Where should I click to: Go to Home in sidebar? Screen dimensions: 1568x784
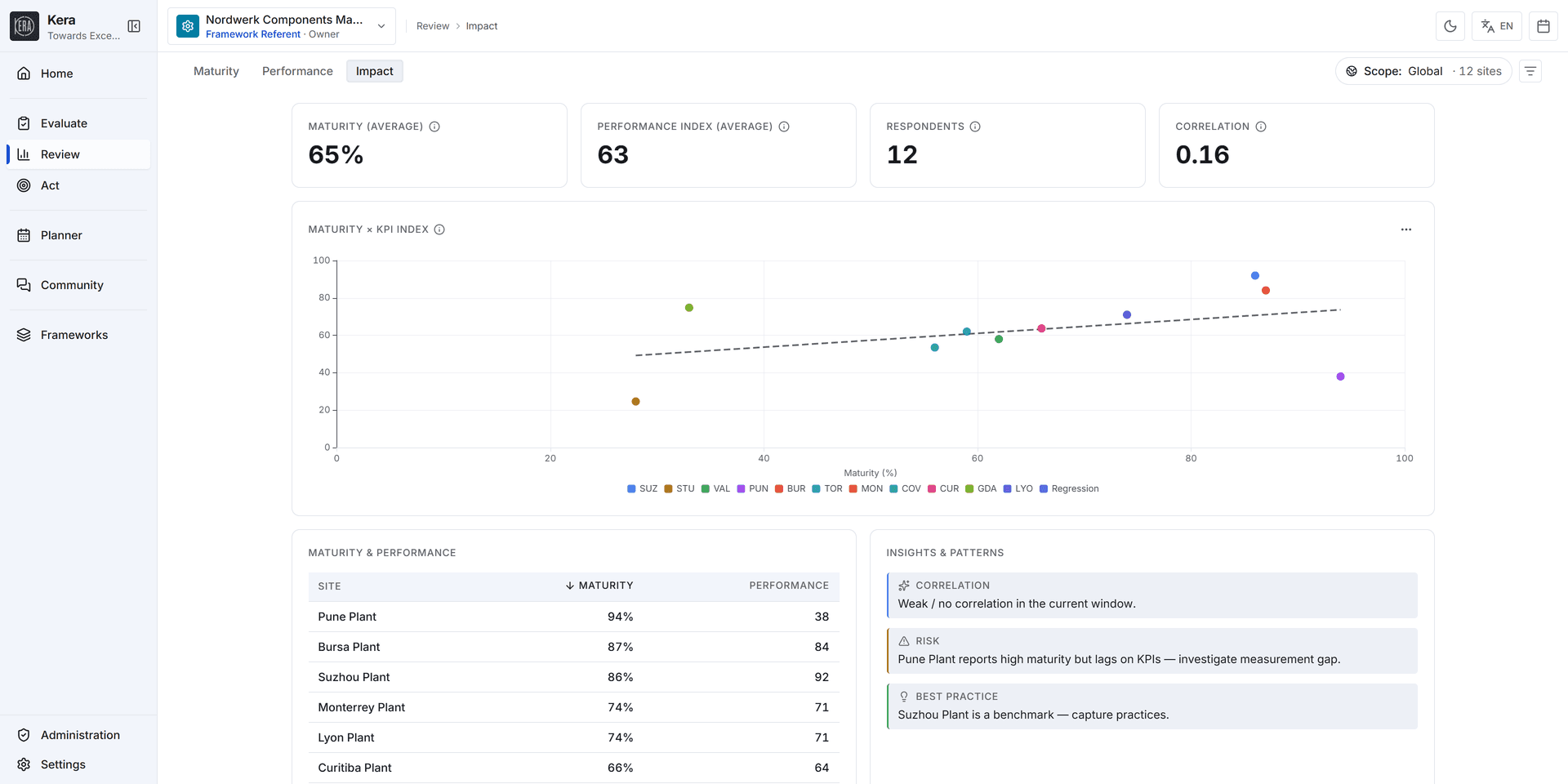pos(78,73)
